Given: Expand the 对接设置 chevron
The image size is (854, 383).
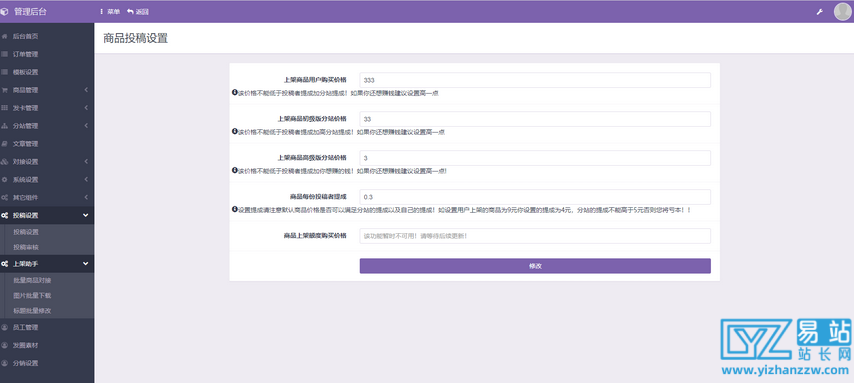Looking at the screenshot, I should [x=86, y=162].
